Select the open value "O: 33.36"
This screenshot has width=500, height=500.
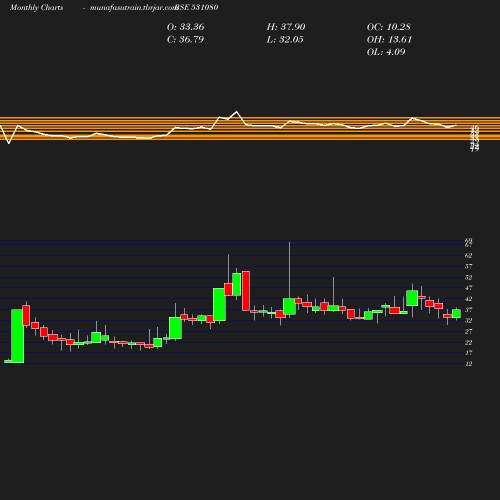point(185,27)
